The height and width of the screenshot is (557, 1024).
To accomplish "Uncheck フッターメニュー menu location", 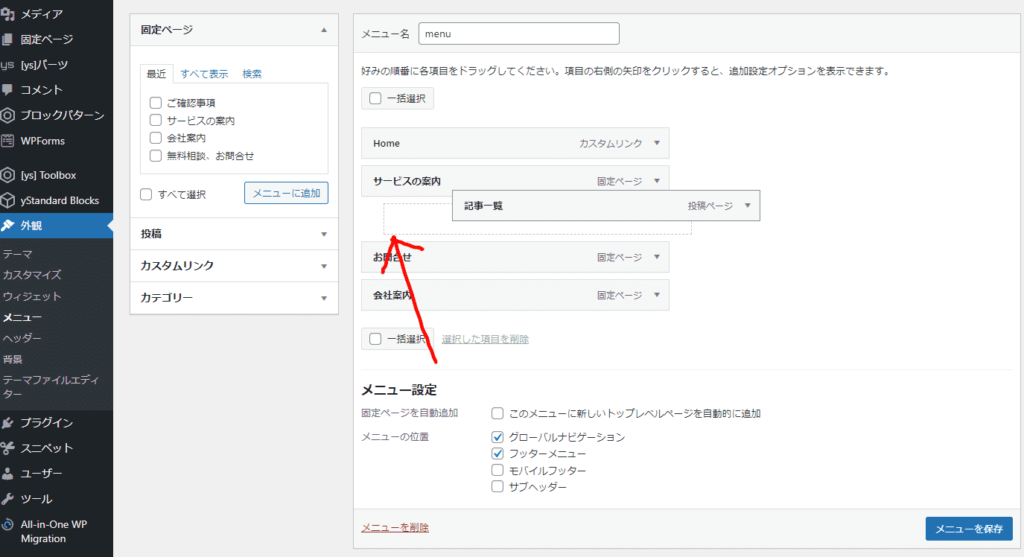I will [x=497, y=453].
